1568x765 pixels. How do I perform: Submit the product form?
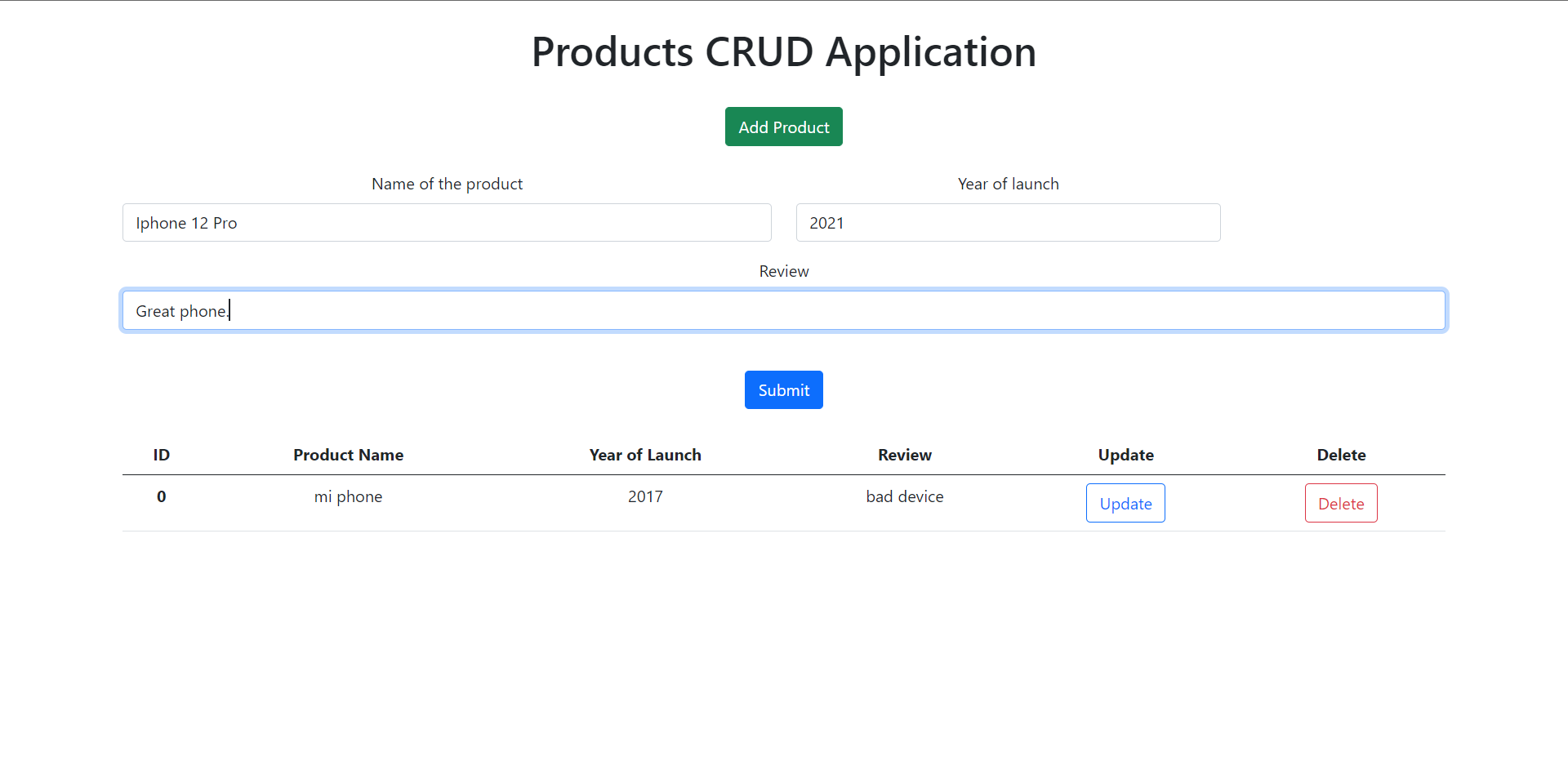[x=783, y=390]
